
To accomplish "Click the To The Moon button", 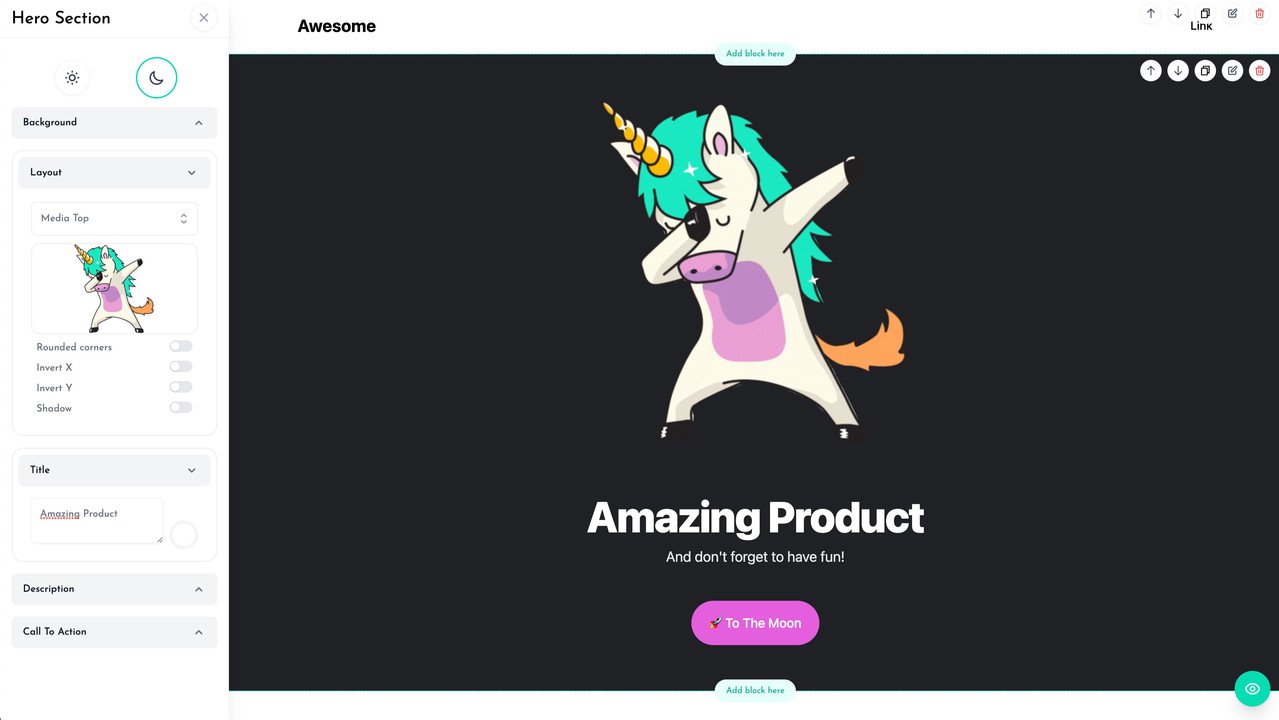I will click(x=755, y=623).
